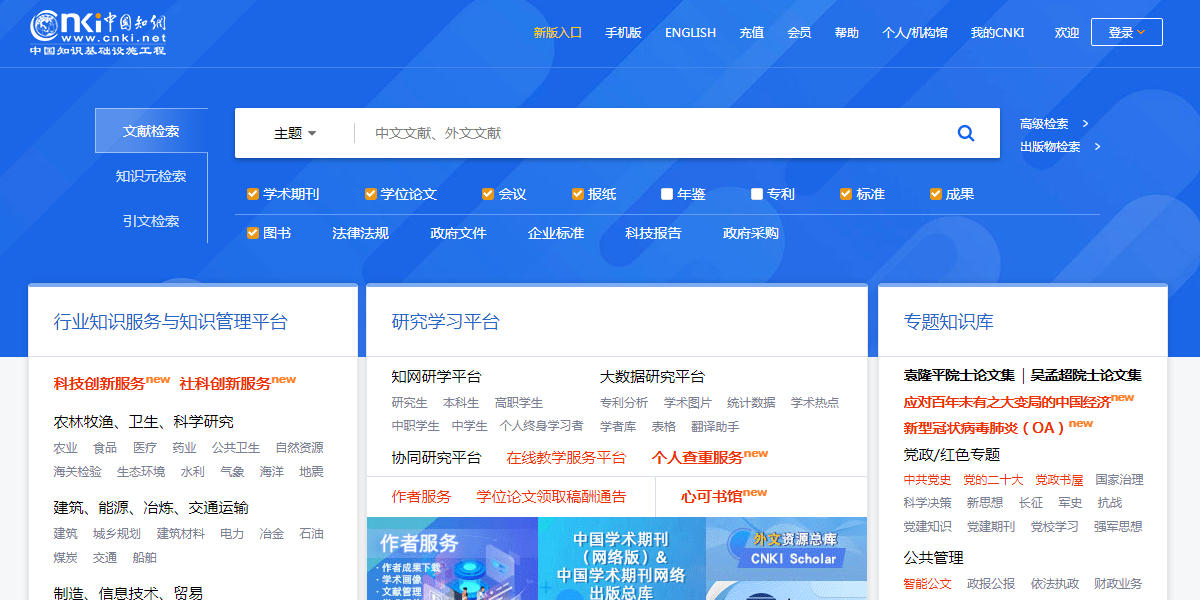Click the search box for 中文文献、外文文献
1200x600 pixels.
coord(650,133)
